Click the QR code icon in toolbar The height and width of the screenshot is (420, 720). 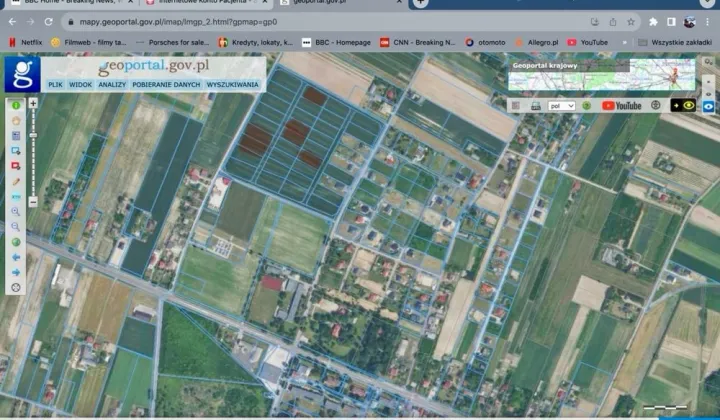[516, 106]
